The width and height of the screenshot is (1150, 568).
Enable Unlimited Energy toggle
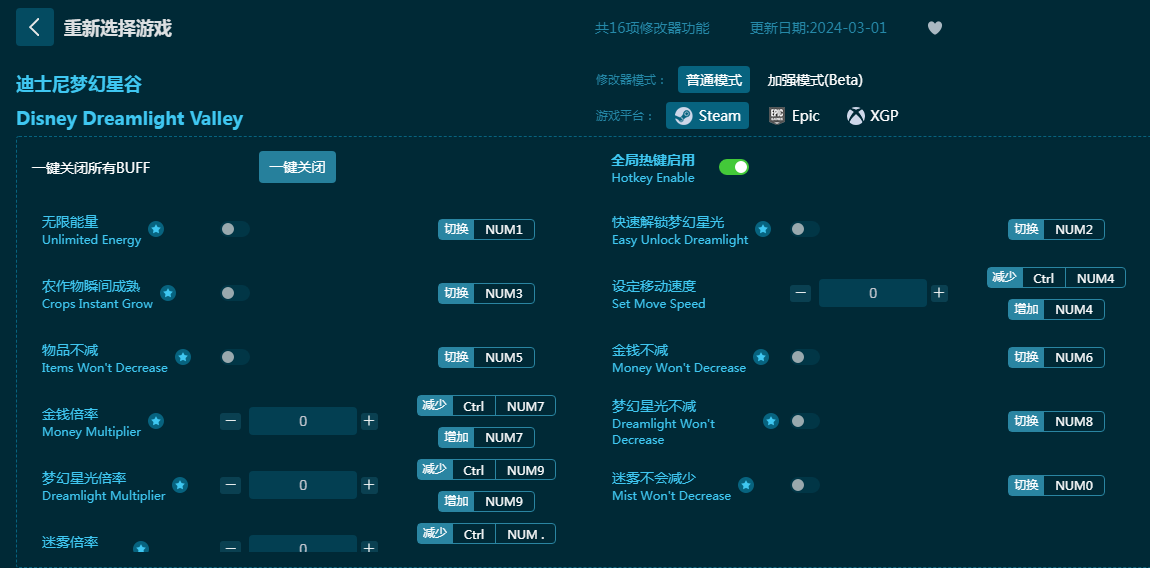point(235,229)
